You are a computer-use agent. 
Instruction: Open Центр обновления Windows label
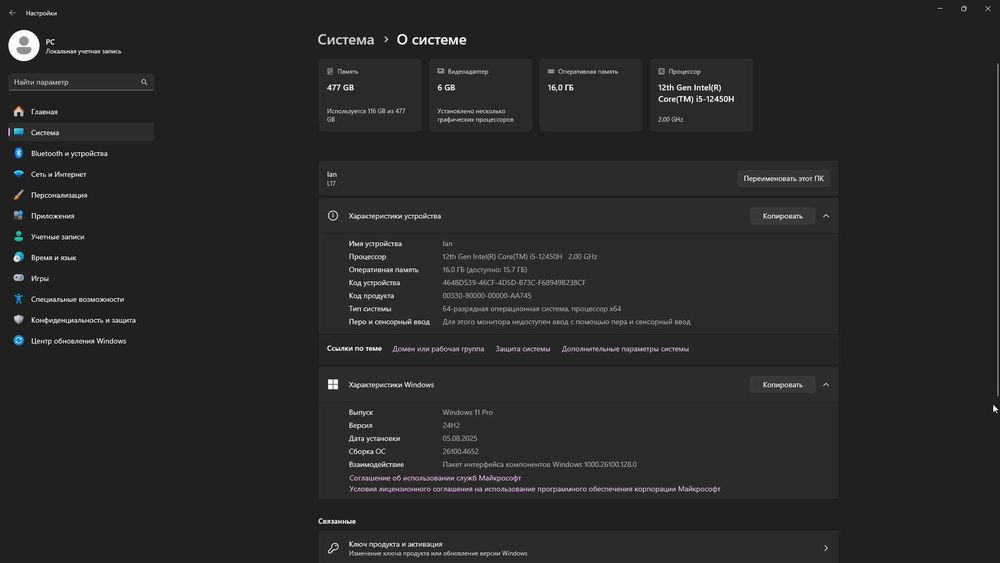[78, 341]
